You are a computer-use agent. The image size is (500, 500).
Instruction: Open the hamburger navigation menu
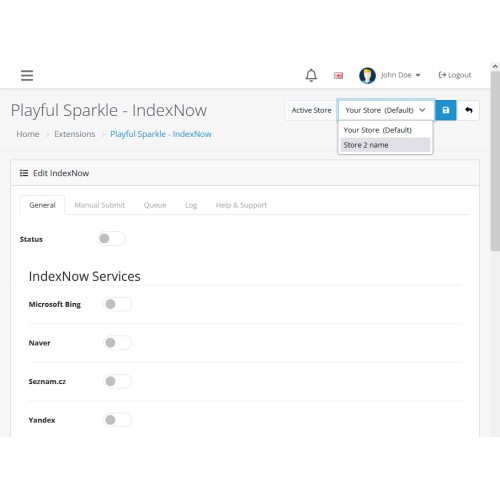27,75
